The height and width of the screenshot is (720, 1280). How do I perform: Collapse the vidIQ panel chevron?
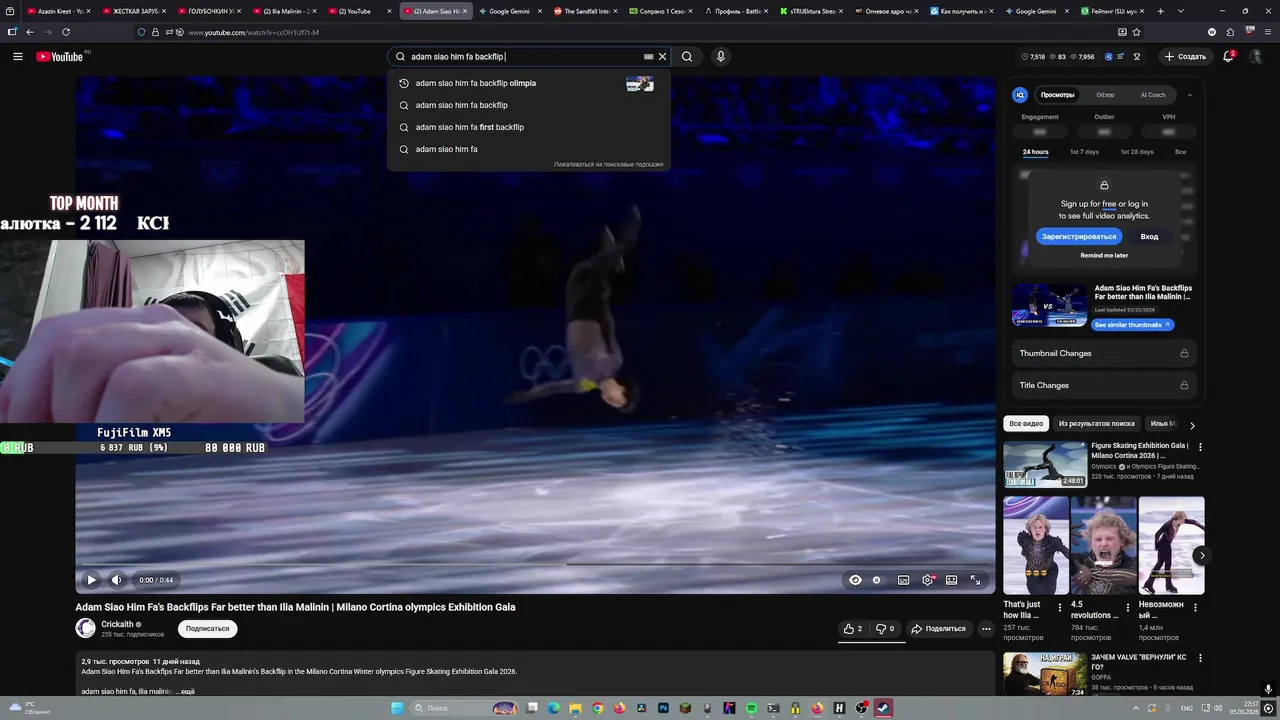(x=1190, y=95)
